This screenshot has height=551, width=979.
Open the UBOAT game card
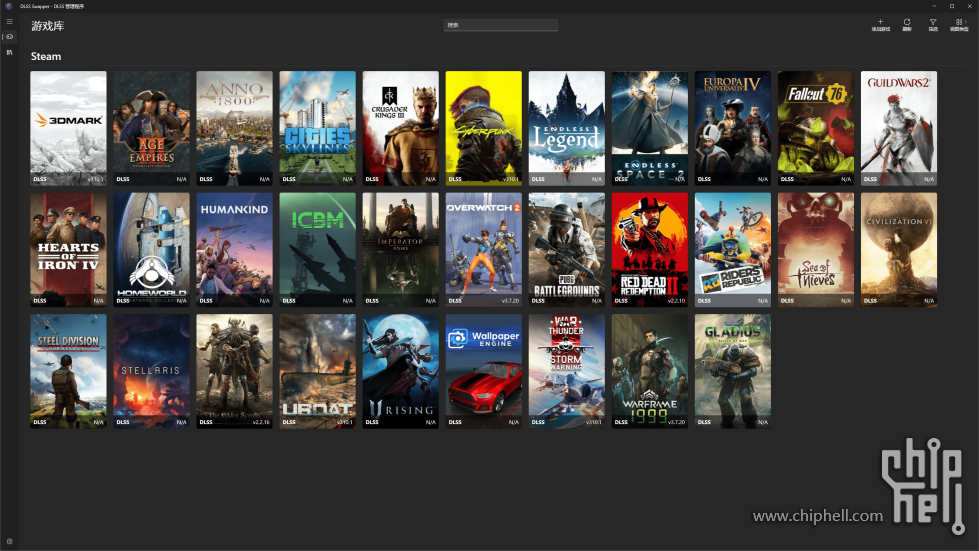317,371
